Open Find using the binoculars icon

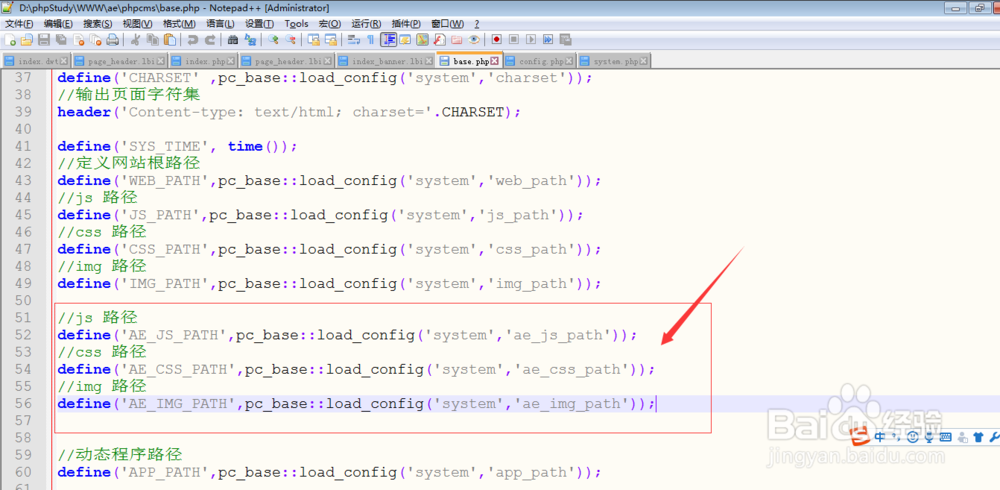(x=233, y=40)
